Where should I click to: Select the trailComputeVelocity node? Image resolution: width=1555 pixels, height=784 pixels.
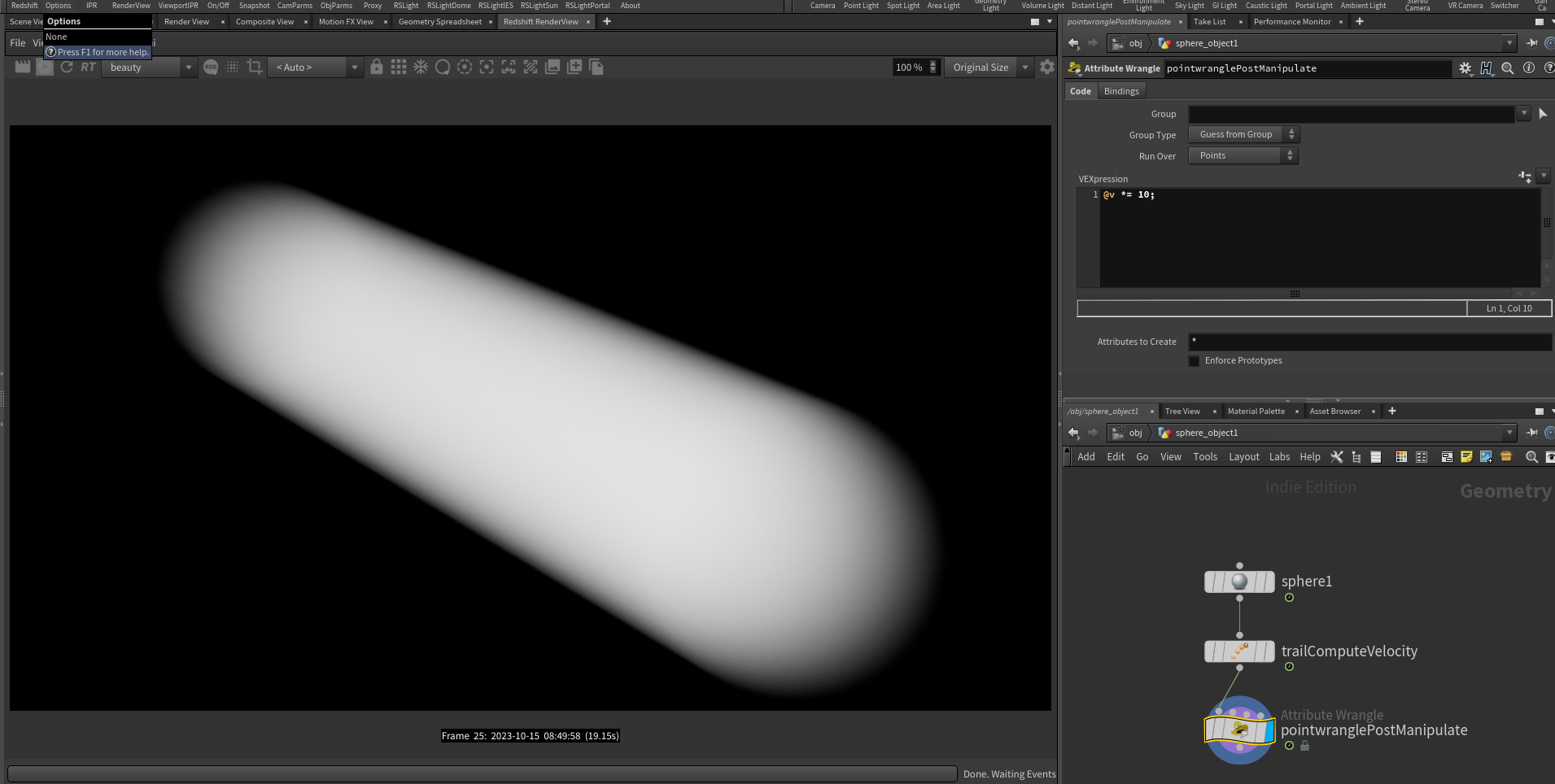[x=1239, y=651]
